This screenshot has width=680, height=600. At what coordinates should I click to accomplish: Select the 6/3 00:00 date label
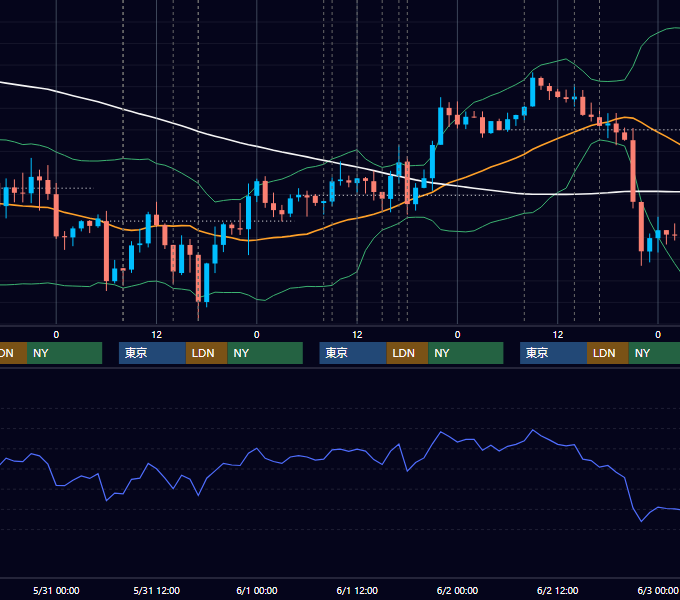coord(658,590)
